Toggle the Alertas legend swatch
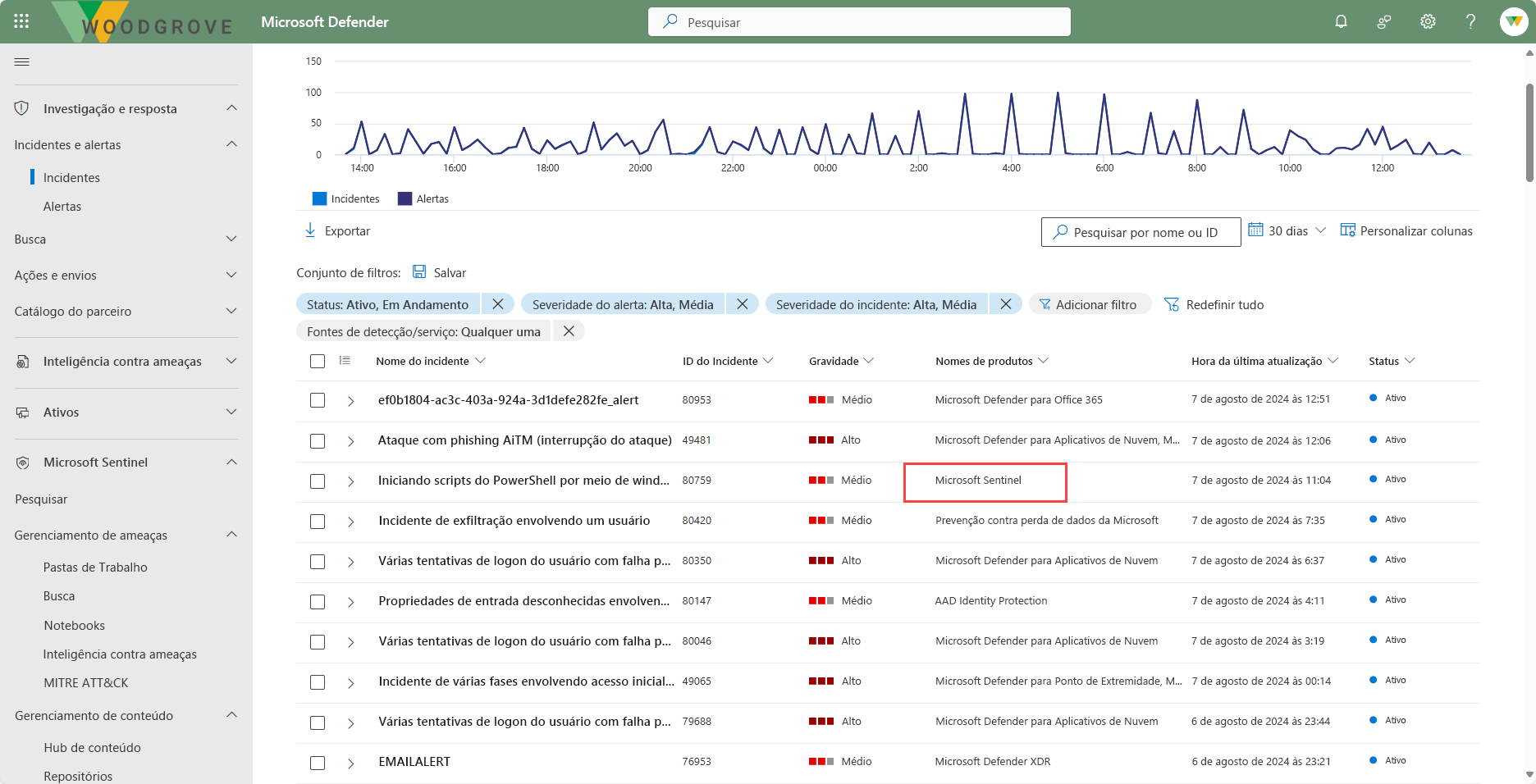This screenshot has width=1536, height=784. (405, 198)
